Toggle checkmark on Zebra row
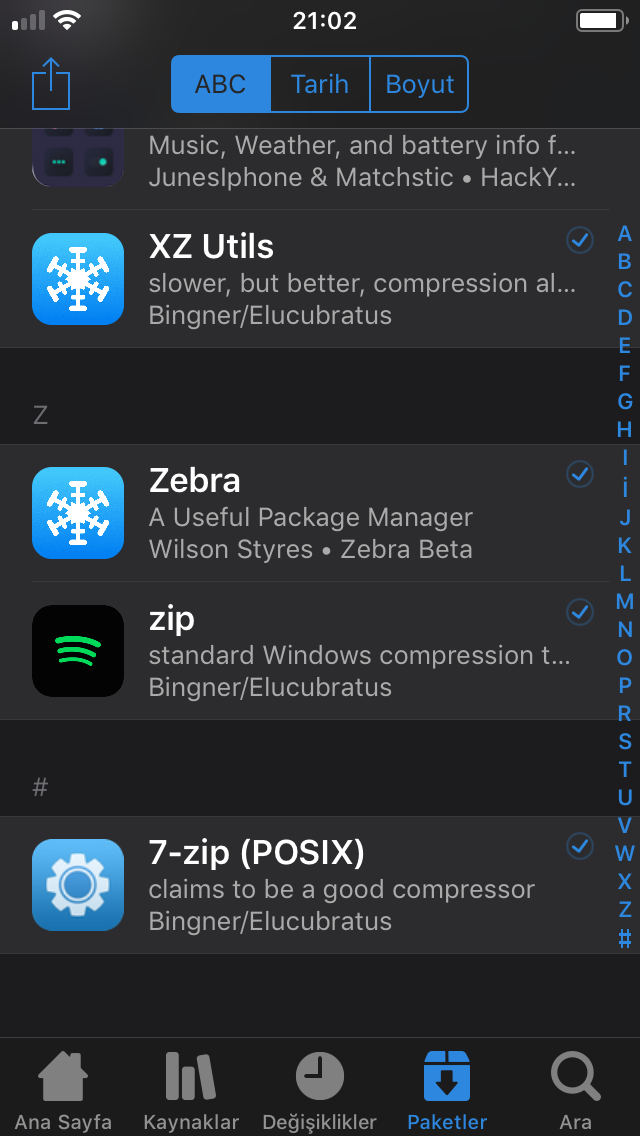640x1136 pixels. 580,474
